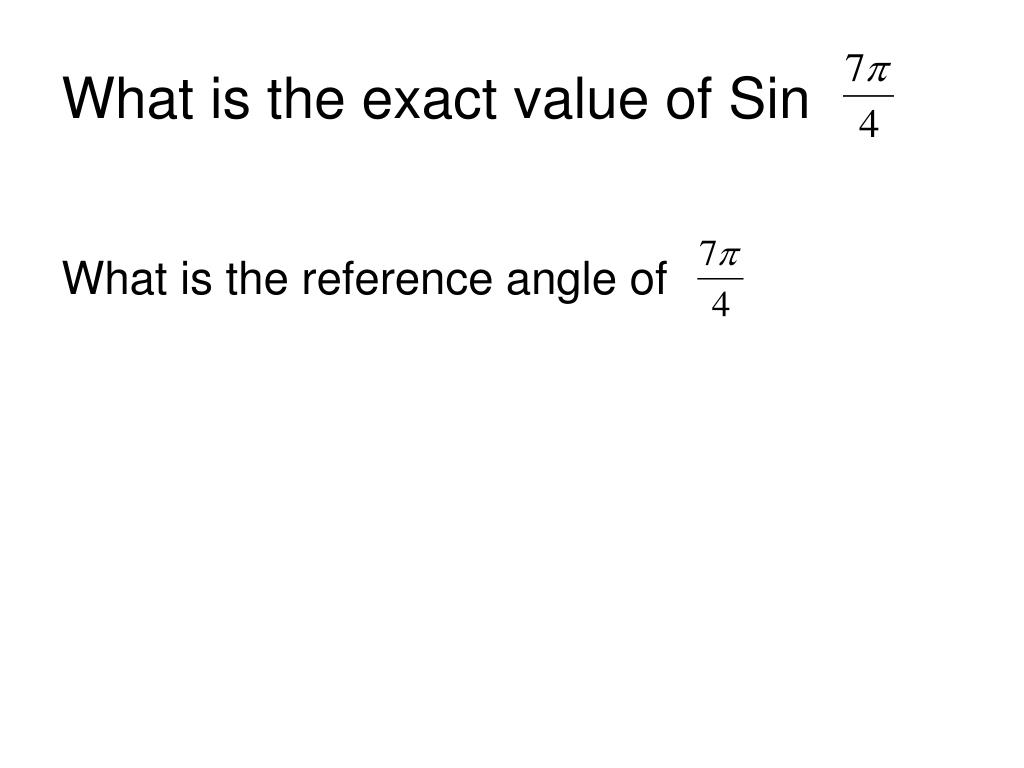Click the word "Sin" in the heading

pyautogui.click(x=769, y=99)
